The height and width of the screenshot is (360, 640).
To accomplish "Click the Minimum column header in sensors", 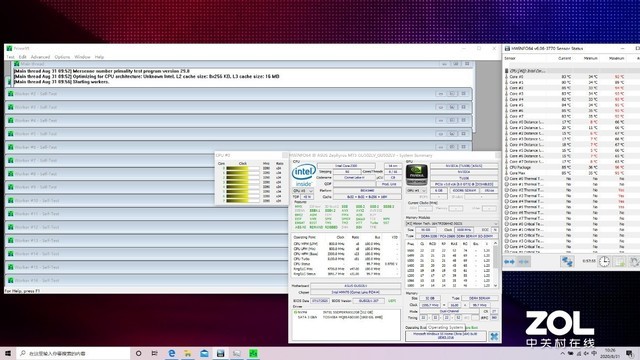I will (590, 58).
